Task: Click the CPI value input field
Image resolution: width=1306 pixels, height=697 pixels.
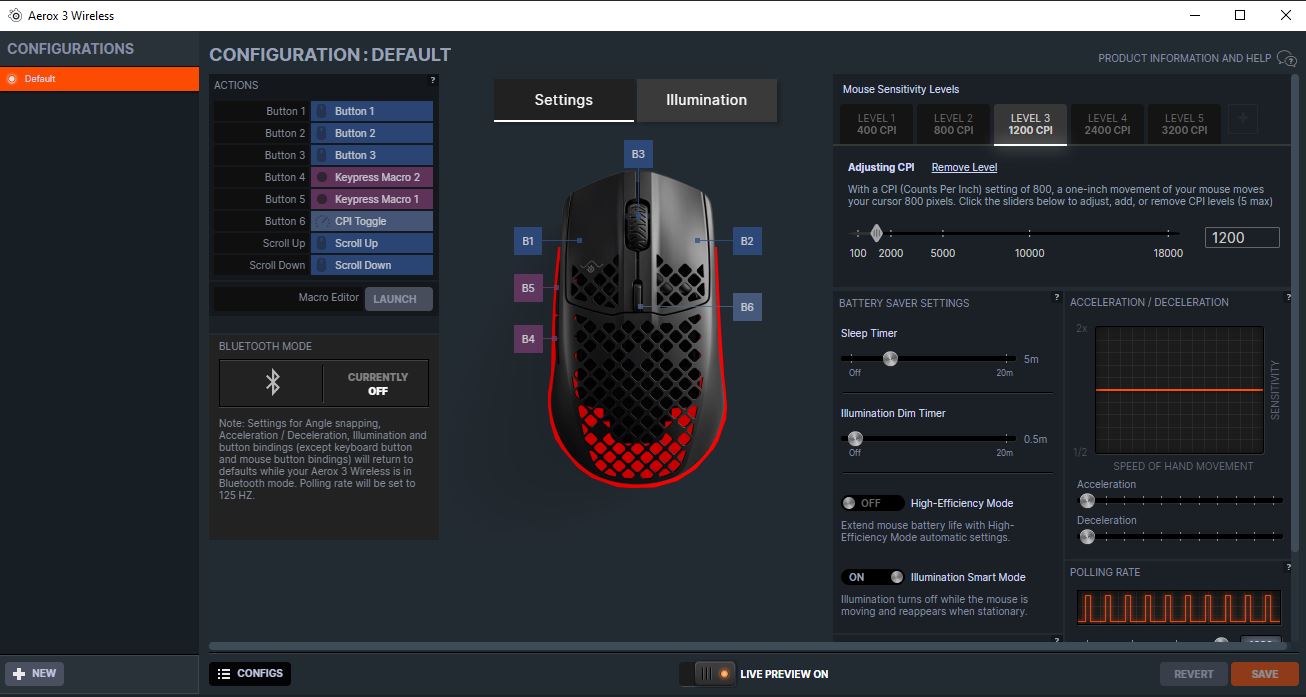Action: click(x=1241, y=237)
